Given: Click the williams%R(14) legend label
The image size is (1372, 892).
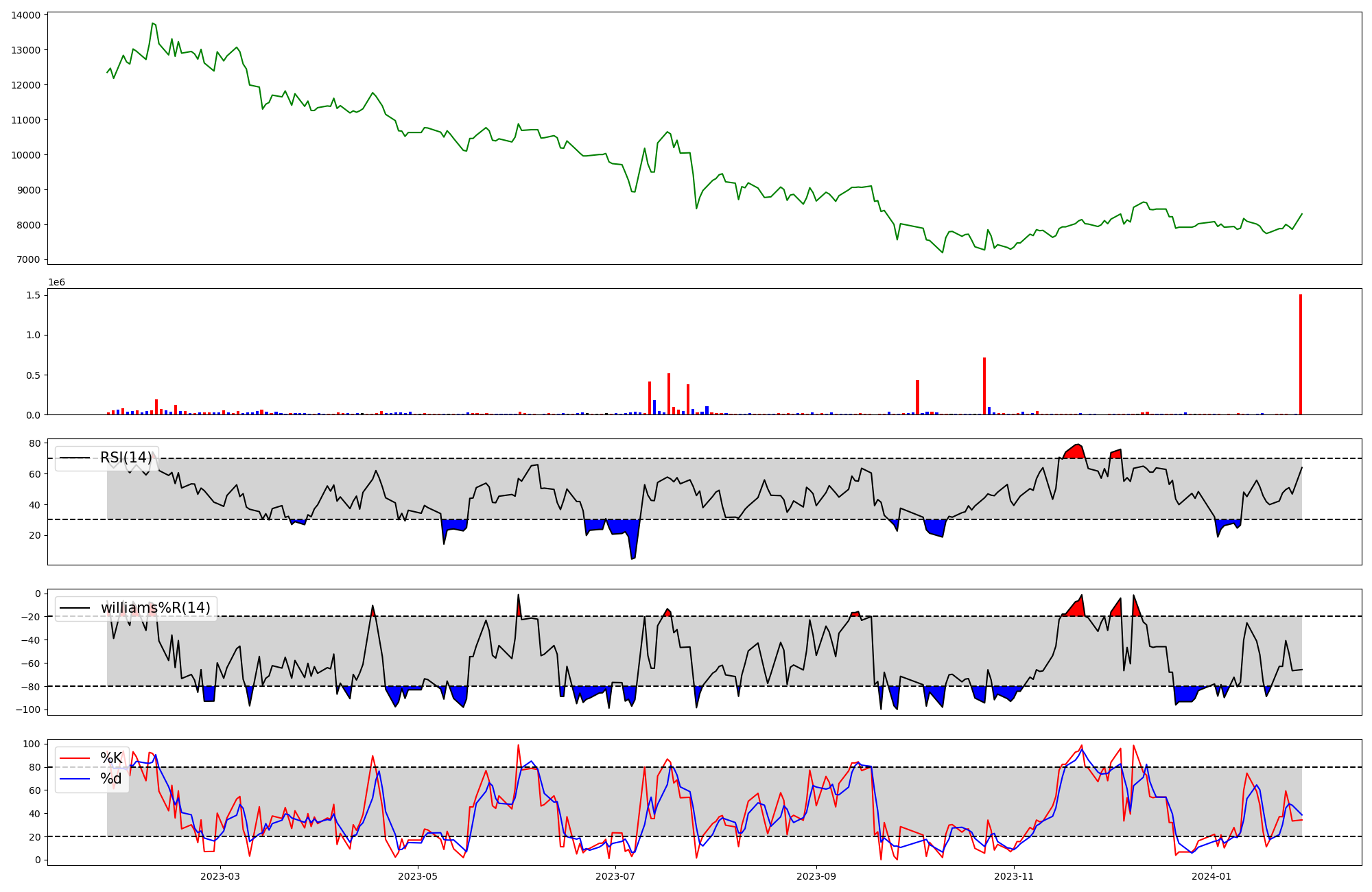Looking at the screenshot, I should (155, 608).
